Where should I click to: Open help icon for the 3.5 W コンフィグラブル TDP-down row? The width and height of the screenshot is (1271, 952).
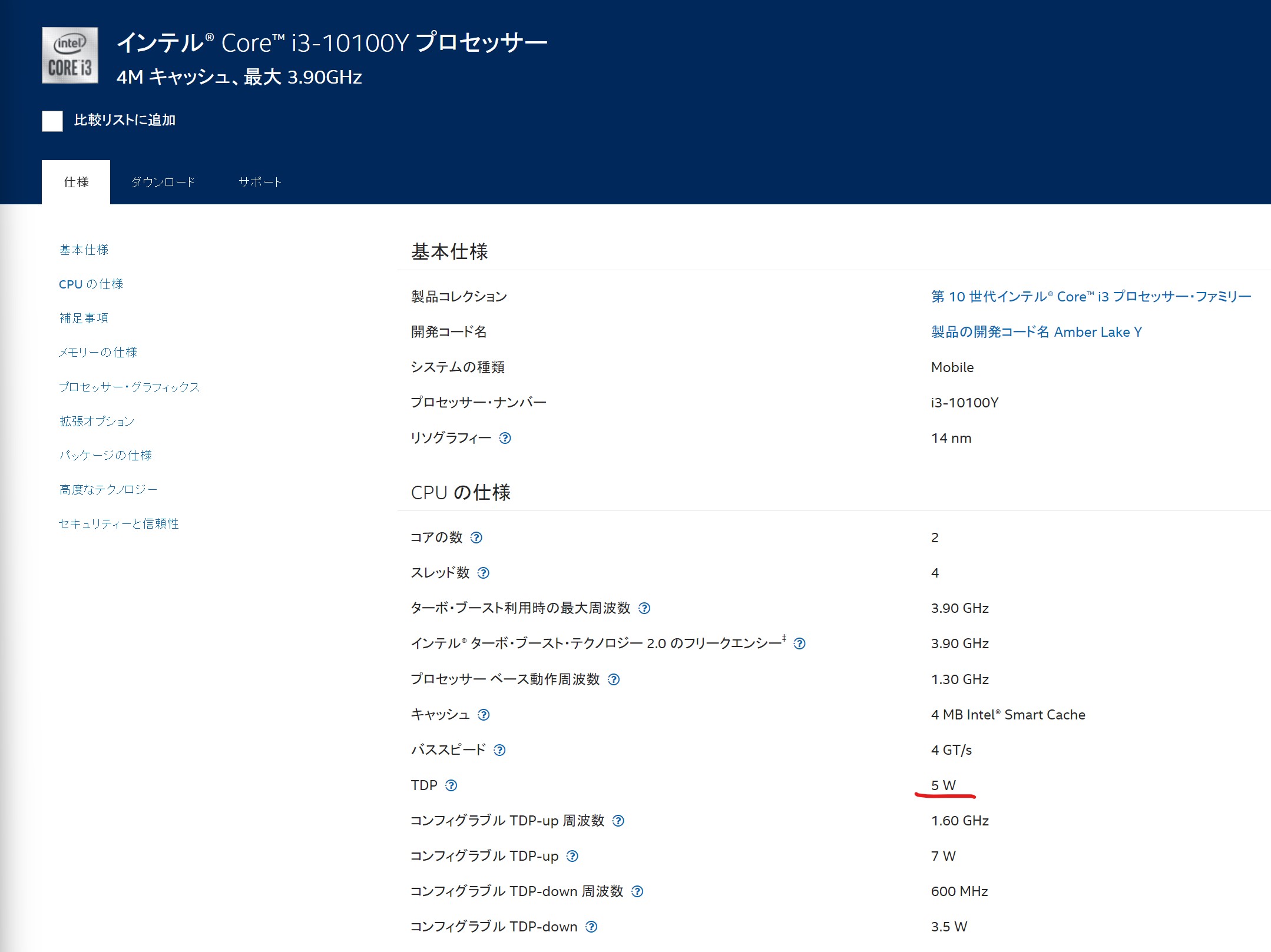pos(591,927)
